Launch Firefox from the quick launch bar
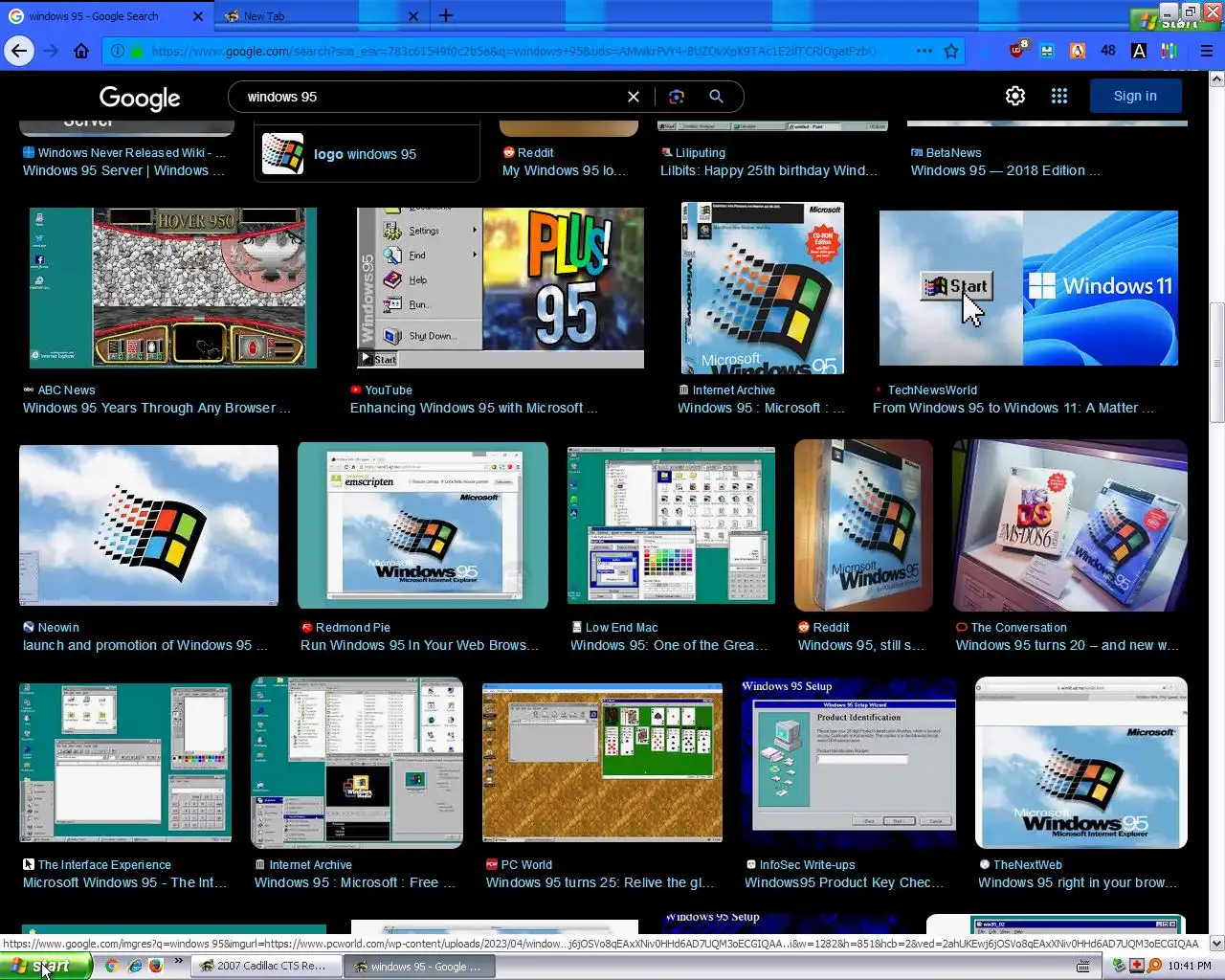Screen dimensions: 1225x980 [156, 966]
